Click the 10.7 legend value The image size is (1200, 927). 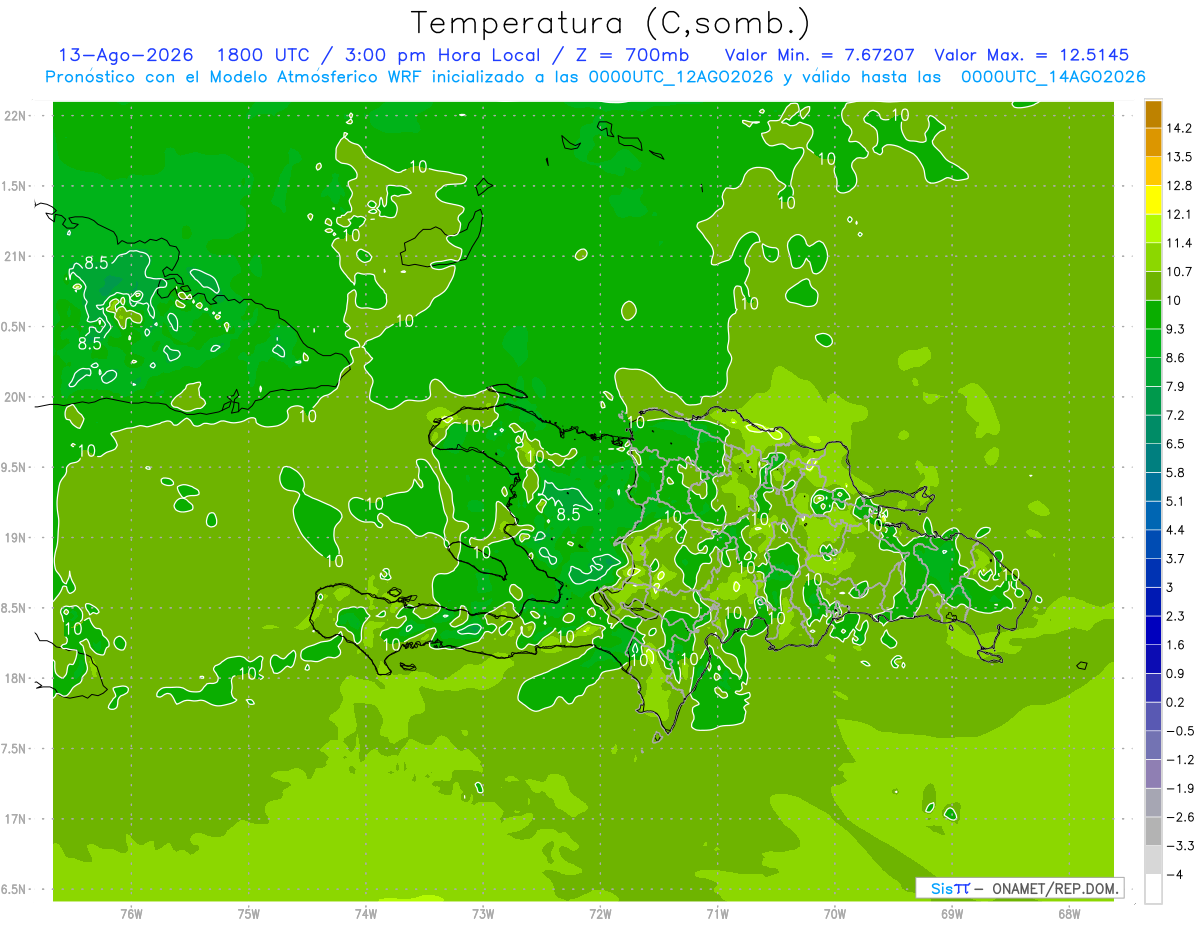pos(1180,272)
